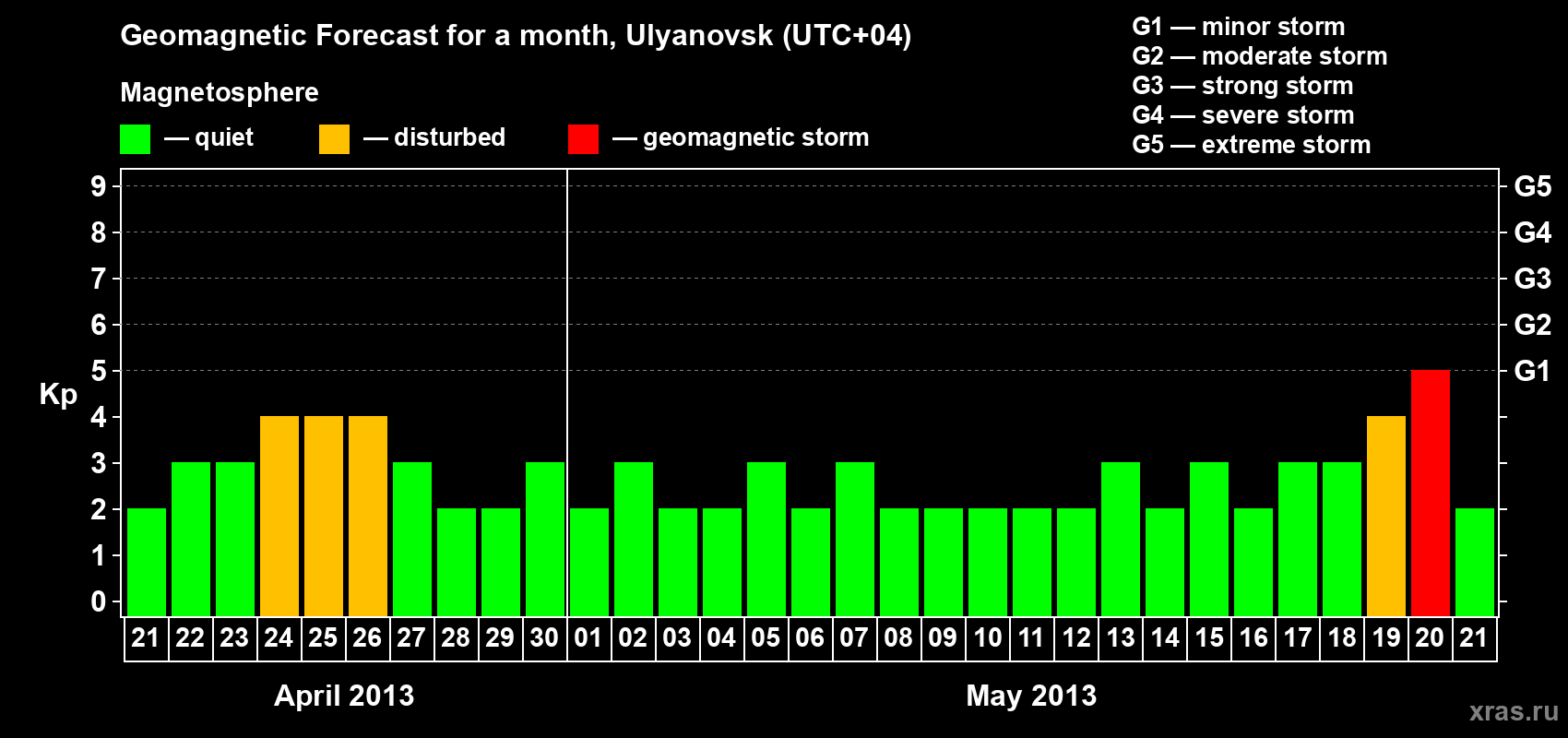This screenshot has width=1568, height=738.
Task: Click the date label 07 on the axis
Action: pos(854,638)
